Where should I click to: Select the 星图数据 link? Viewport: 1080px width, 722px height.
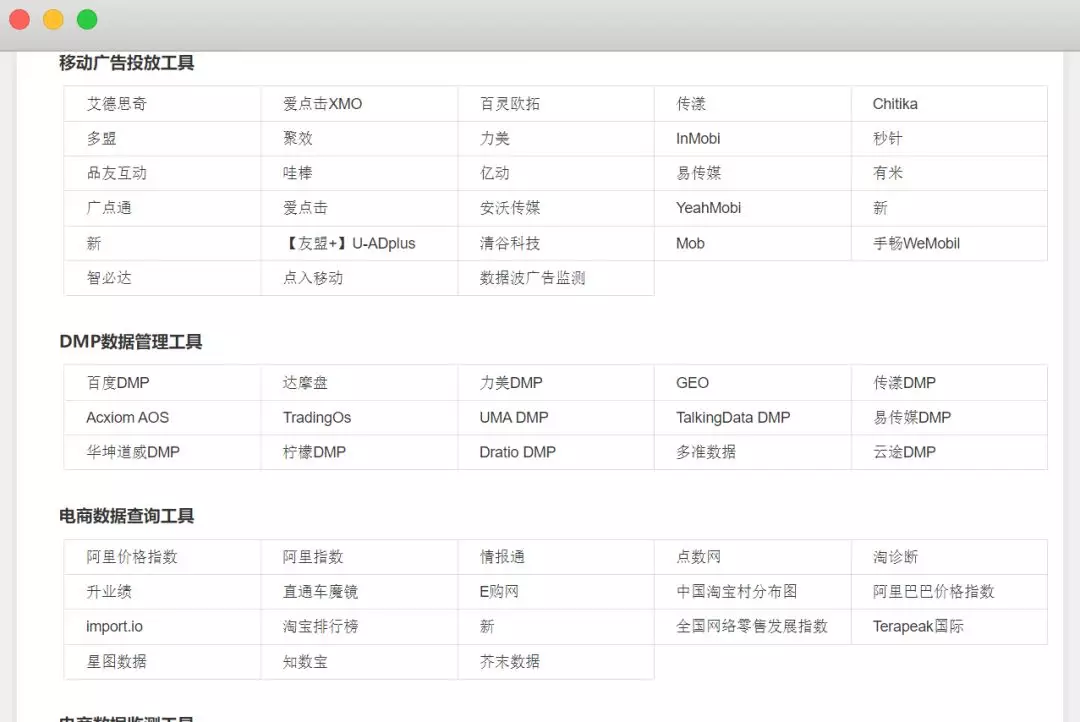116,661
